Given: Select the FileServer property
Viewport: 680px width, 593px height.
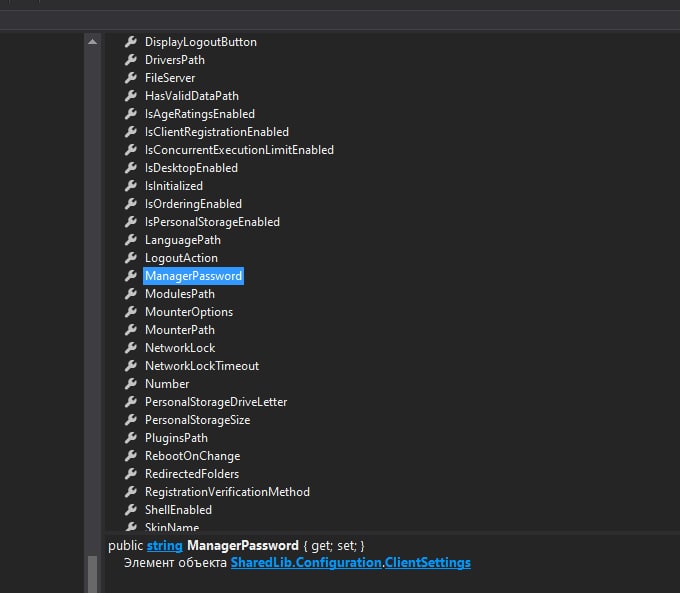Looking at the screenshot, I should click(x=170, y=78).
